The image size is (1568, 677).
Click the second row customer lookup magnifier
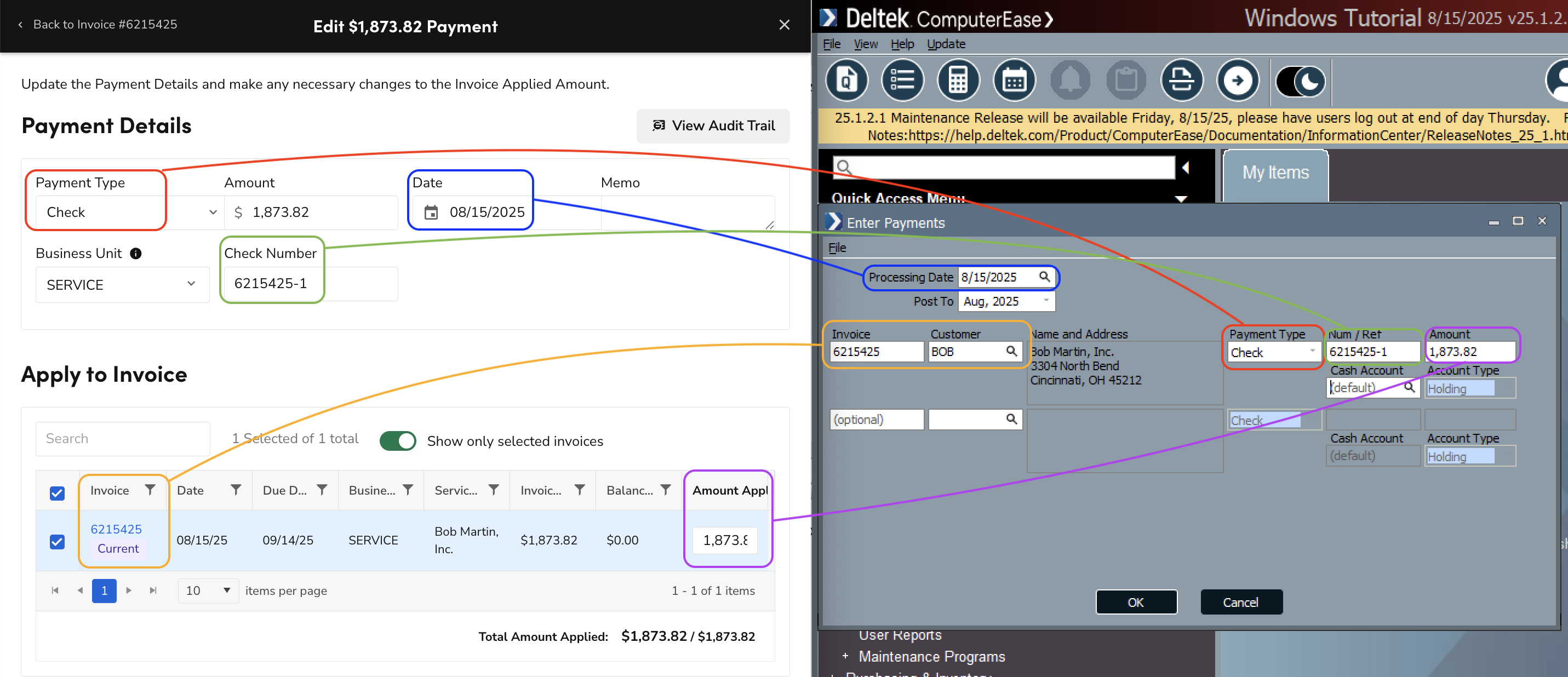click(1011, 419)
